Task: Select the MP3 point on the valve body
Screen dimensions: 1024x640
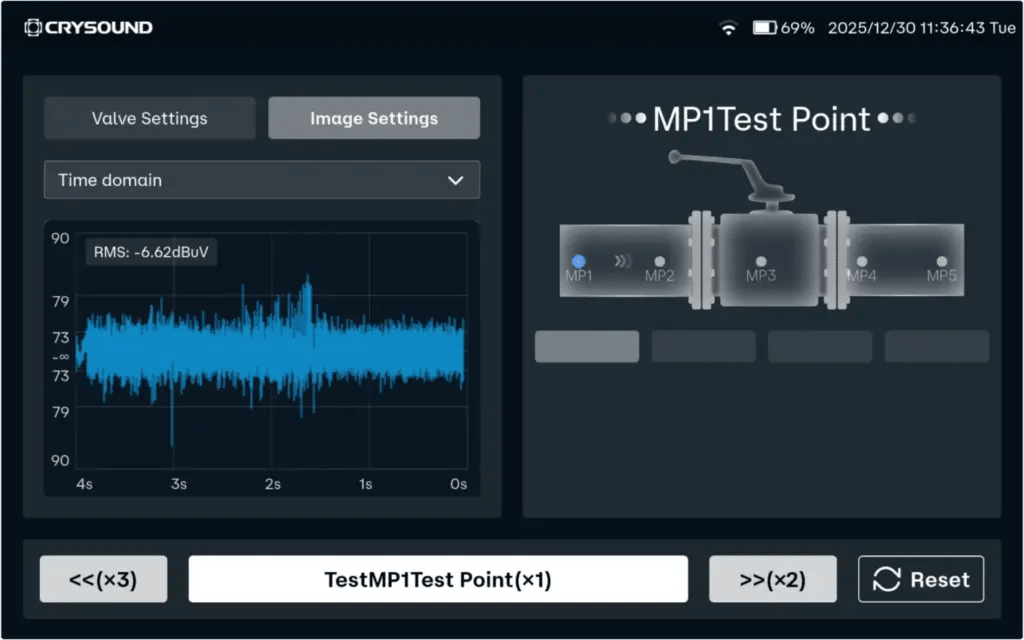Action: (x=760, y=261)
